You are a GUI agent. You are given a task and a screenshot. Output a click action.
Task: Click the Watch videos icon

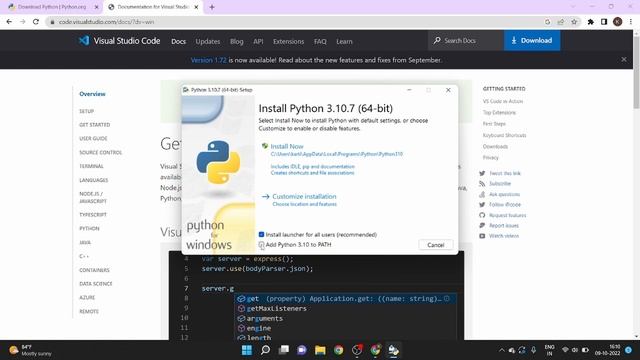(482, 236)
